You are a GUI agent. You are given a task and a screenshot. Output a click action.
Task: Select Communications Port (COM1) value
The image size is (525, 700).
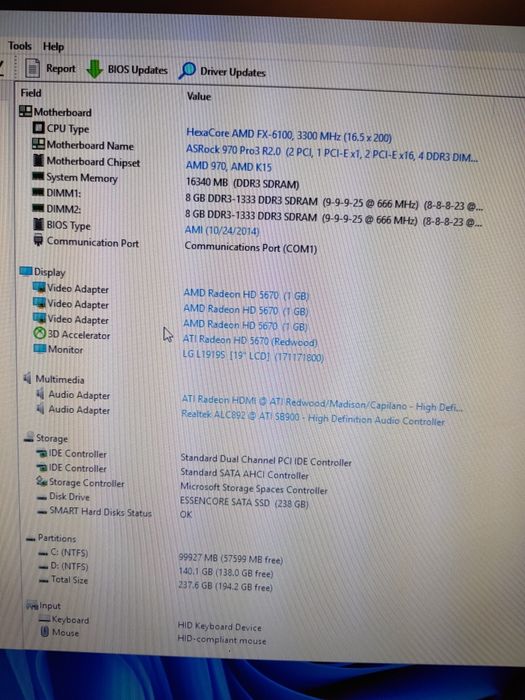(x=251, y=247)
